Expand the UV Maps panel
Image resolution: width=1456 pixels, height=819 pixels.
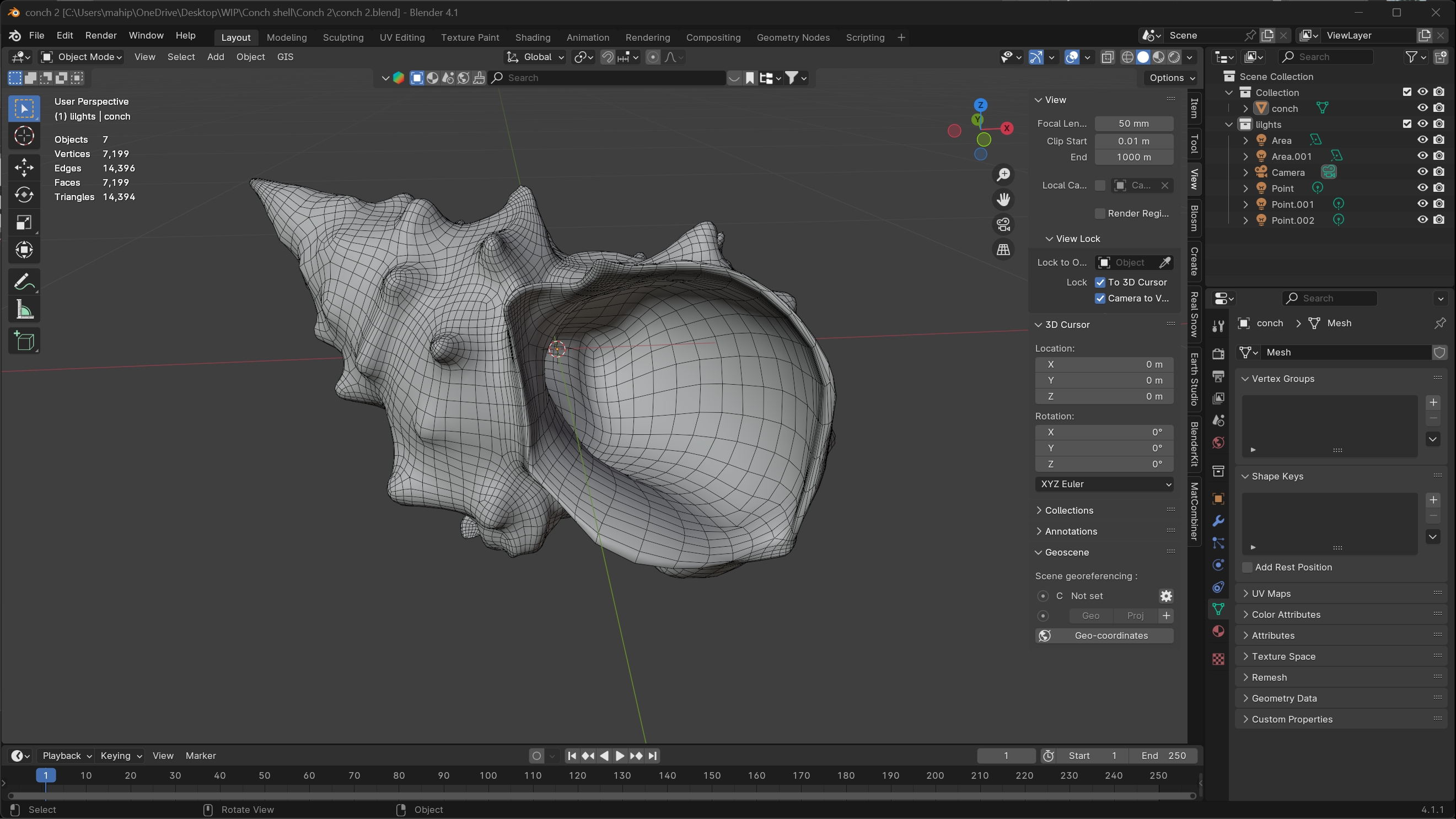pyautogui.click(x=1271, y=594)
